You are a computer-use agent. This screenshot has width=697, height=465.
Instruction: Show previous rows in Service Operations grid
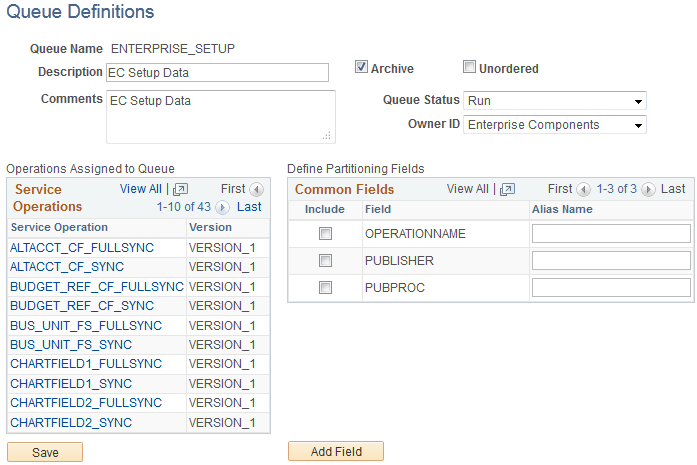(257, 189)
